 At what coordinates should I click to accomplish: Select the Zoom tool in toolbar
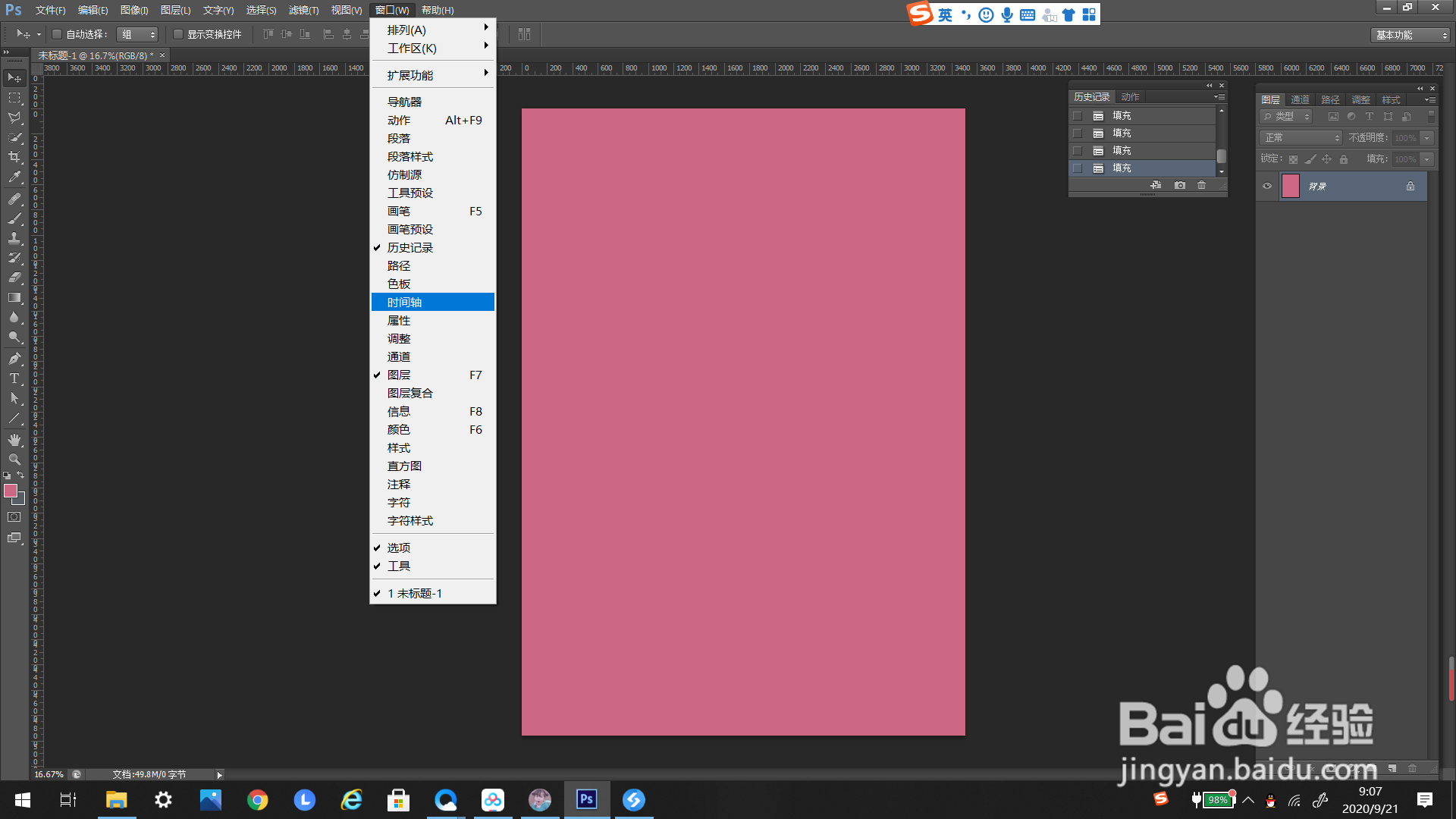tap(14, 460)
